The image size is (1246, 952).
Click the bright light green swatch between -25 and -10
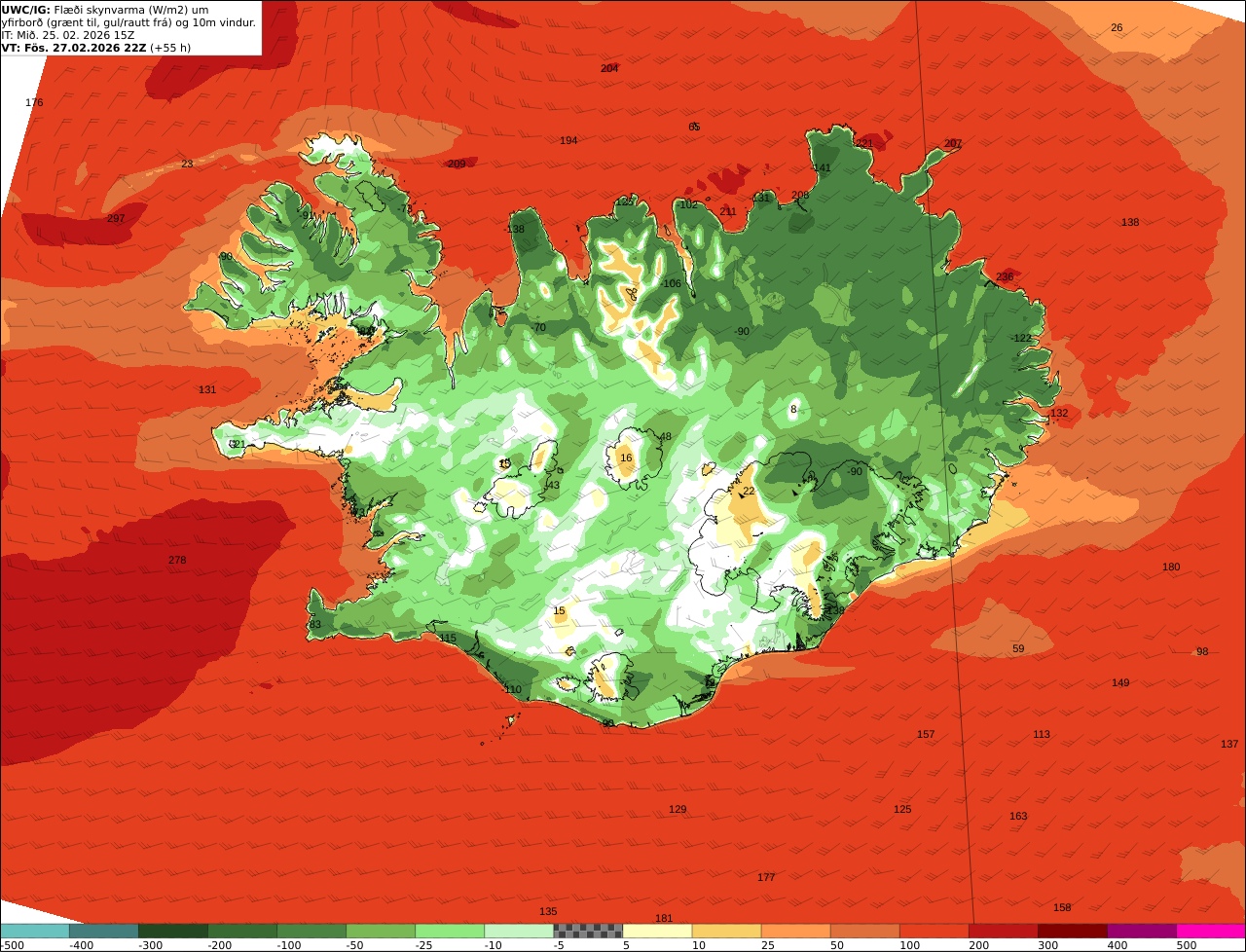coord(449,931)
